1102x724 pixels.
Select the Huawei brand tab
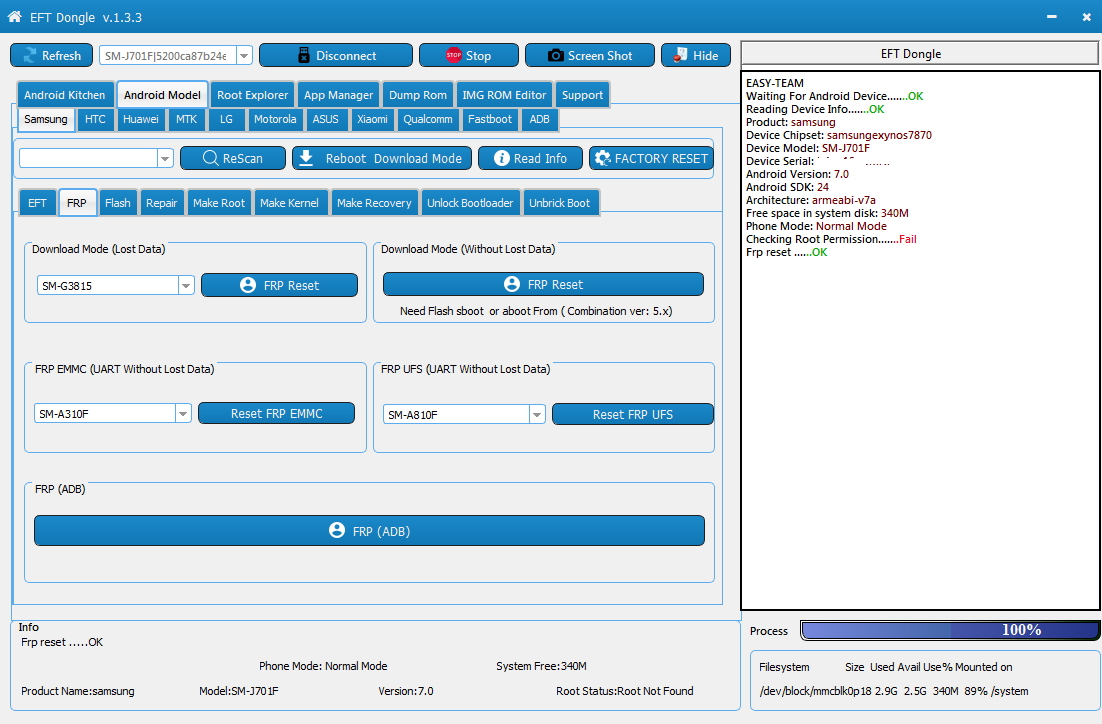[x=141, y=119]
